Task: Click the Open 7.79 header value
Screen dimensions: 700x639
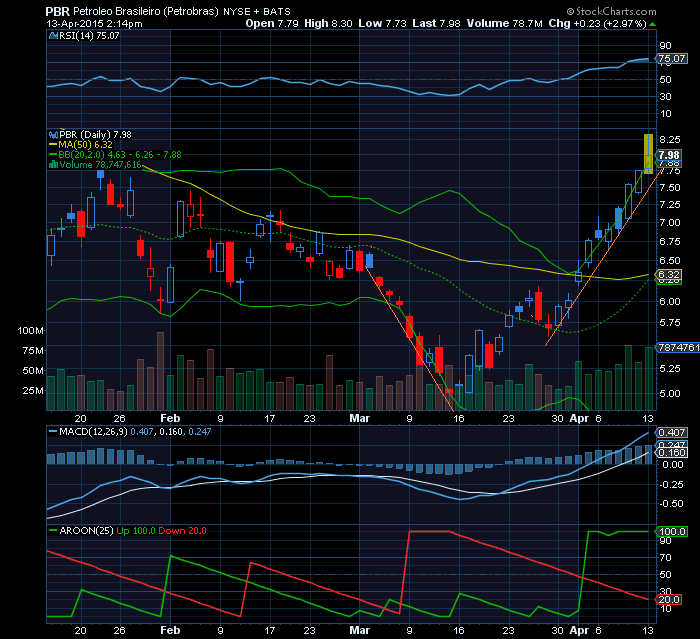Action: tap(272, 24)
